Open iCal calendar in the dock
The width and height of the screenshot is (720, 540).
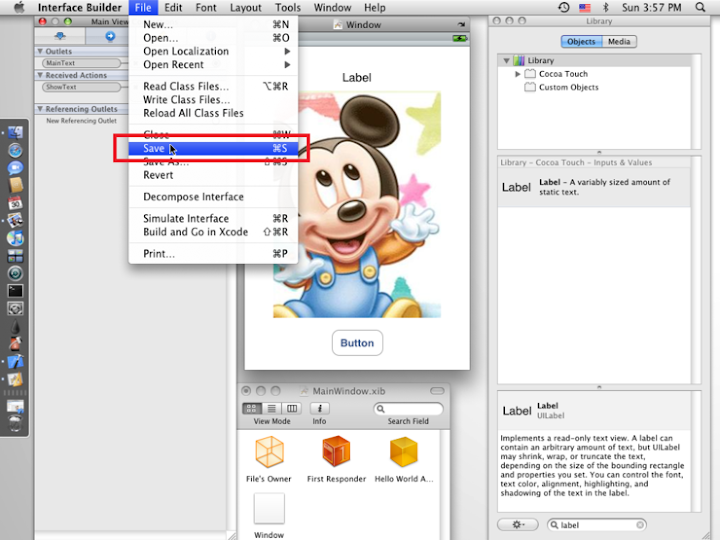click(15, 203)
